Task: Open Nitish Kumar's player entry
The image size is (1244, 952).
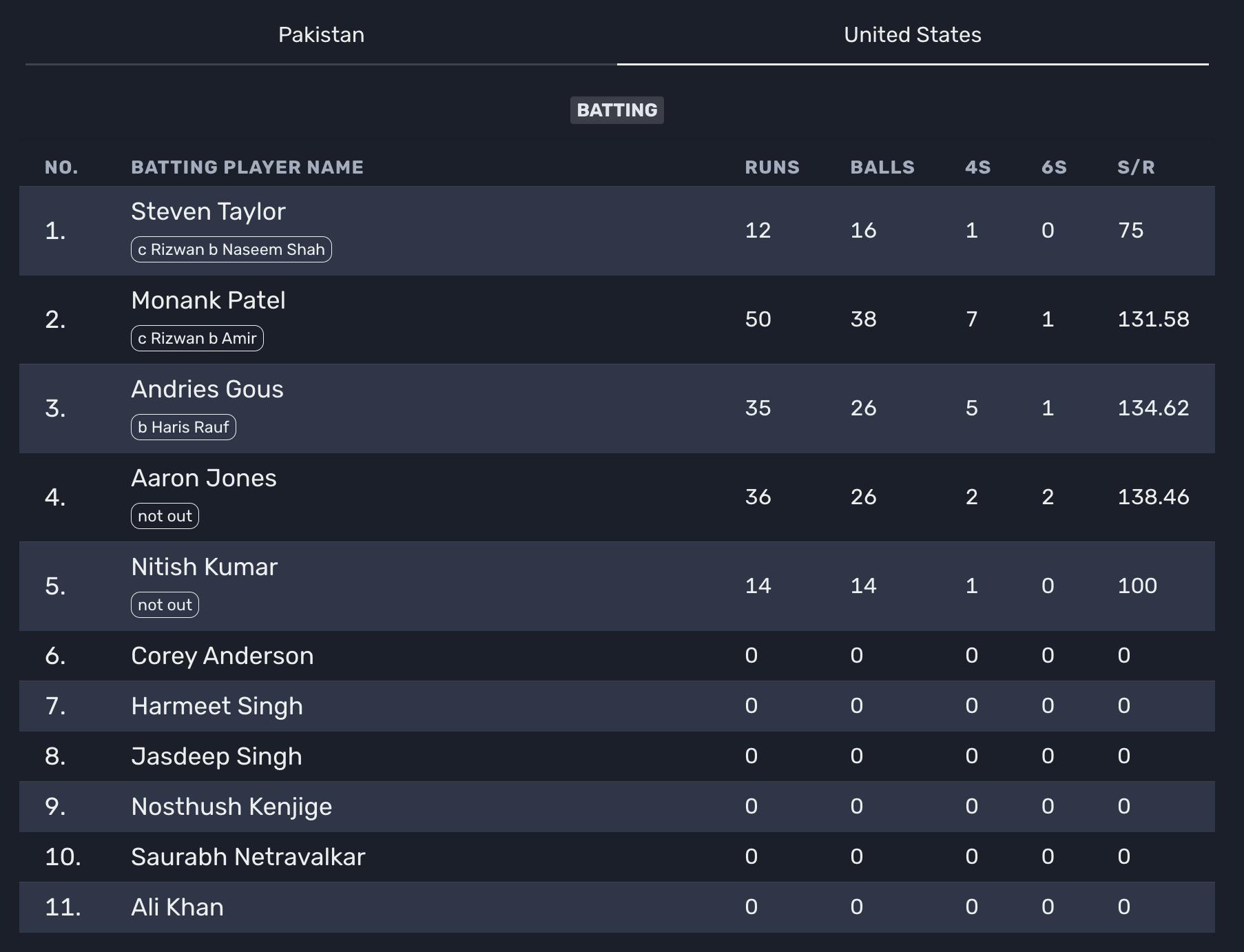Action: coord(204,567)
